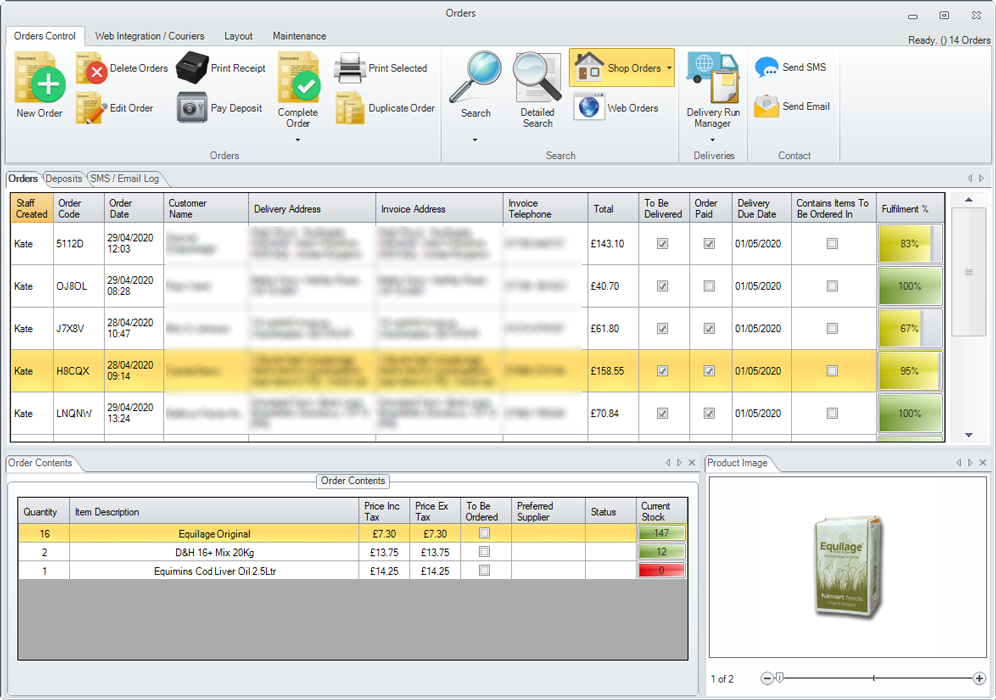996x700 pixels.
Task: Click the Send SMS icon
Action: pyautogui.click(x=767, y=68)
